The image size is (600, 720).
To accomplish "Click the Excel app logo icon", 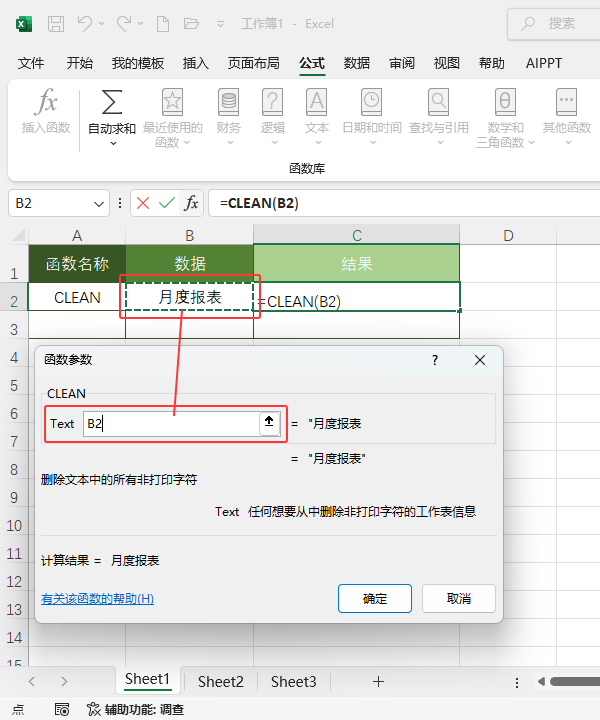I will point(24,23).
